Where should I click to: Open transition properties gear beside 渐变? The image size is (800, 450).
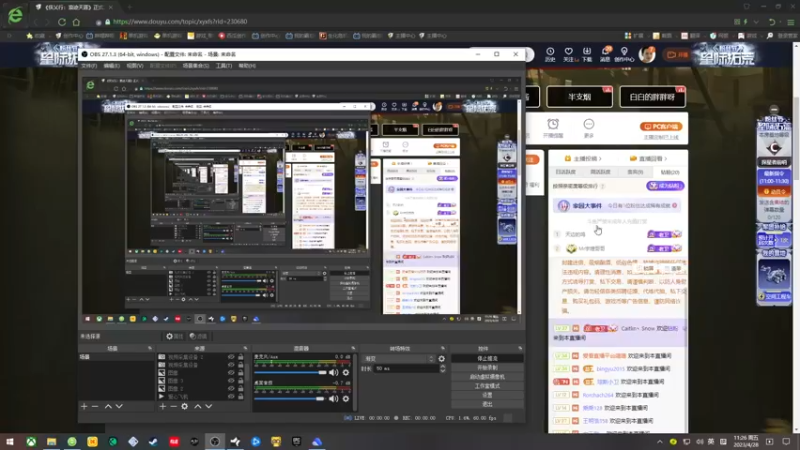(x=441, y=359)
